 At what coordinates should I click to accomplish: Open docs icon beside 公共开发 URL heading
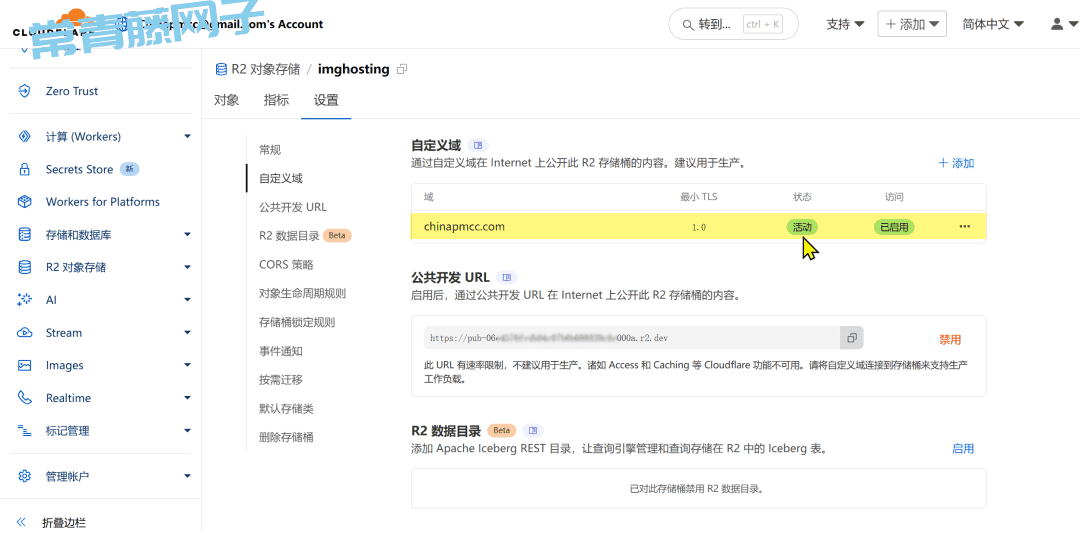pyautogui.click(x=507, y=278)
